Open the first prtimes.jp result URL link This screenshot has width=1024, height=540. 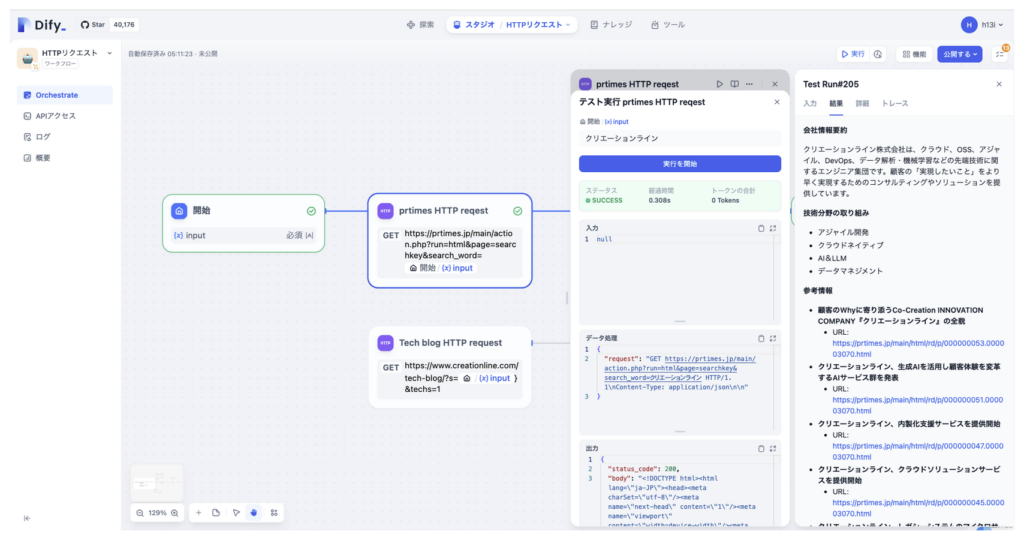click(918, 349)
